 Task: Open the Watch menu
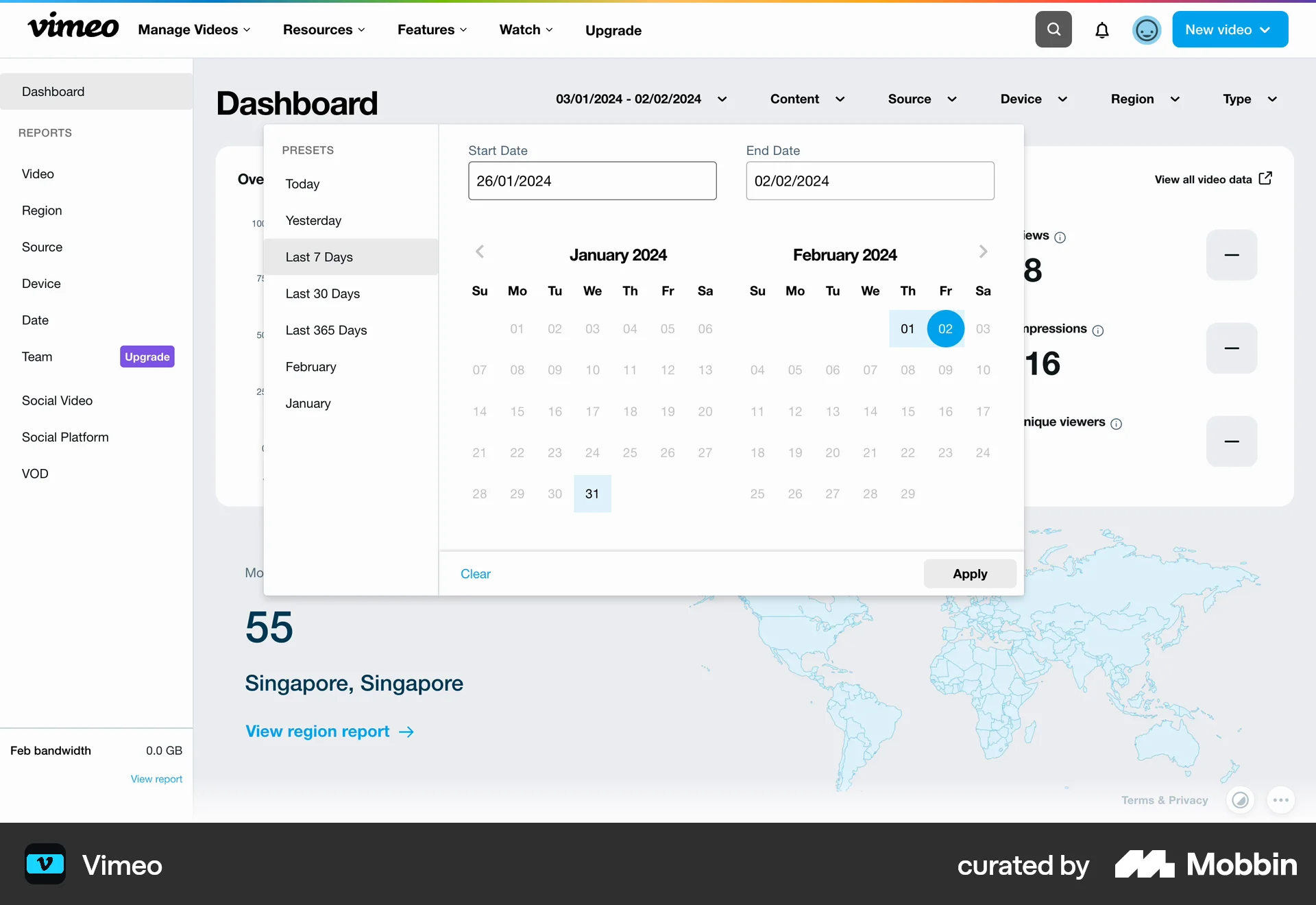(x=525, y=29)
